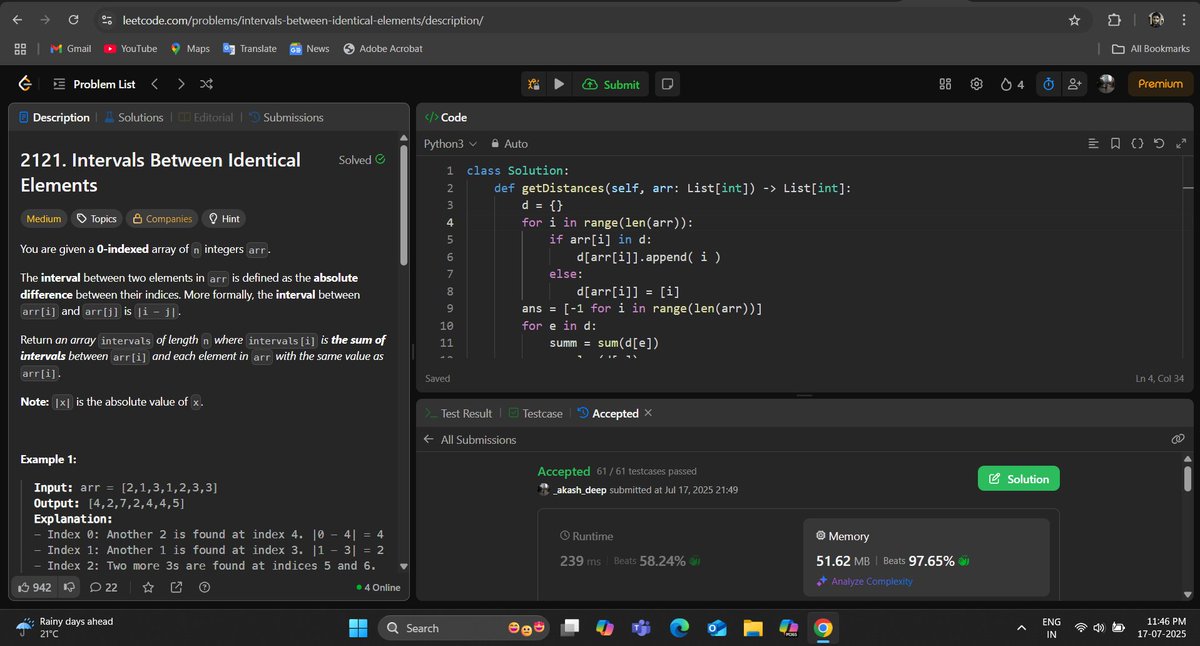Viewport: 1200px width, 646px height.
Task: Expand the Topics tag
Action: 97,218
